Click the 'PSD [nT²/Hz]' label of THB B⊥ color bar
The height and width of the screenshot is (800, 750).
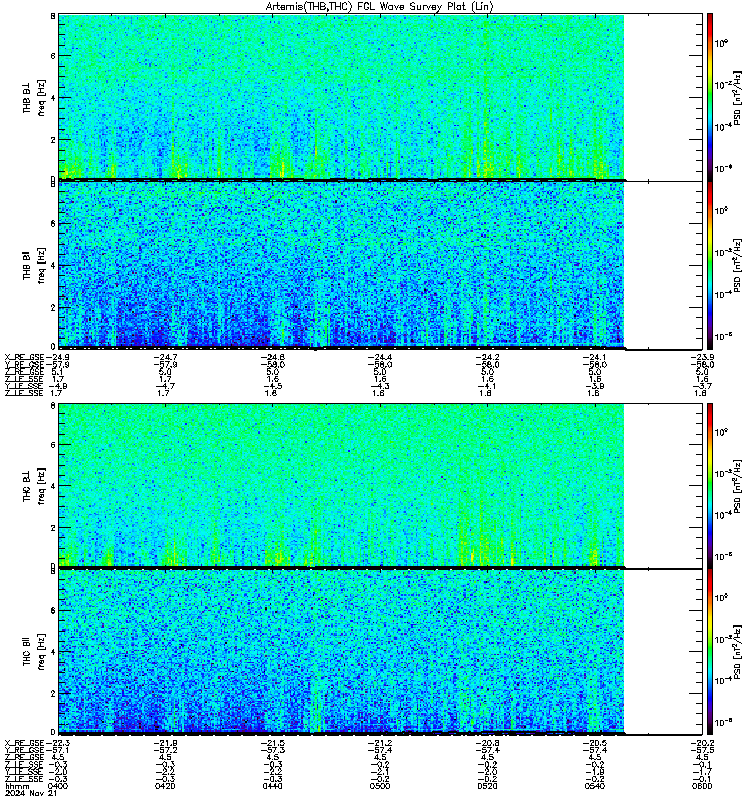pyautogui.click(x=737, y=97)
